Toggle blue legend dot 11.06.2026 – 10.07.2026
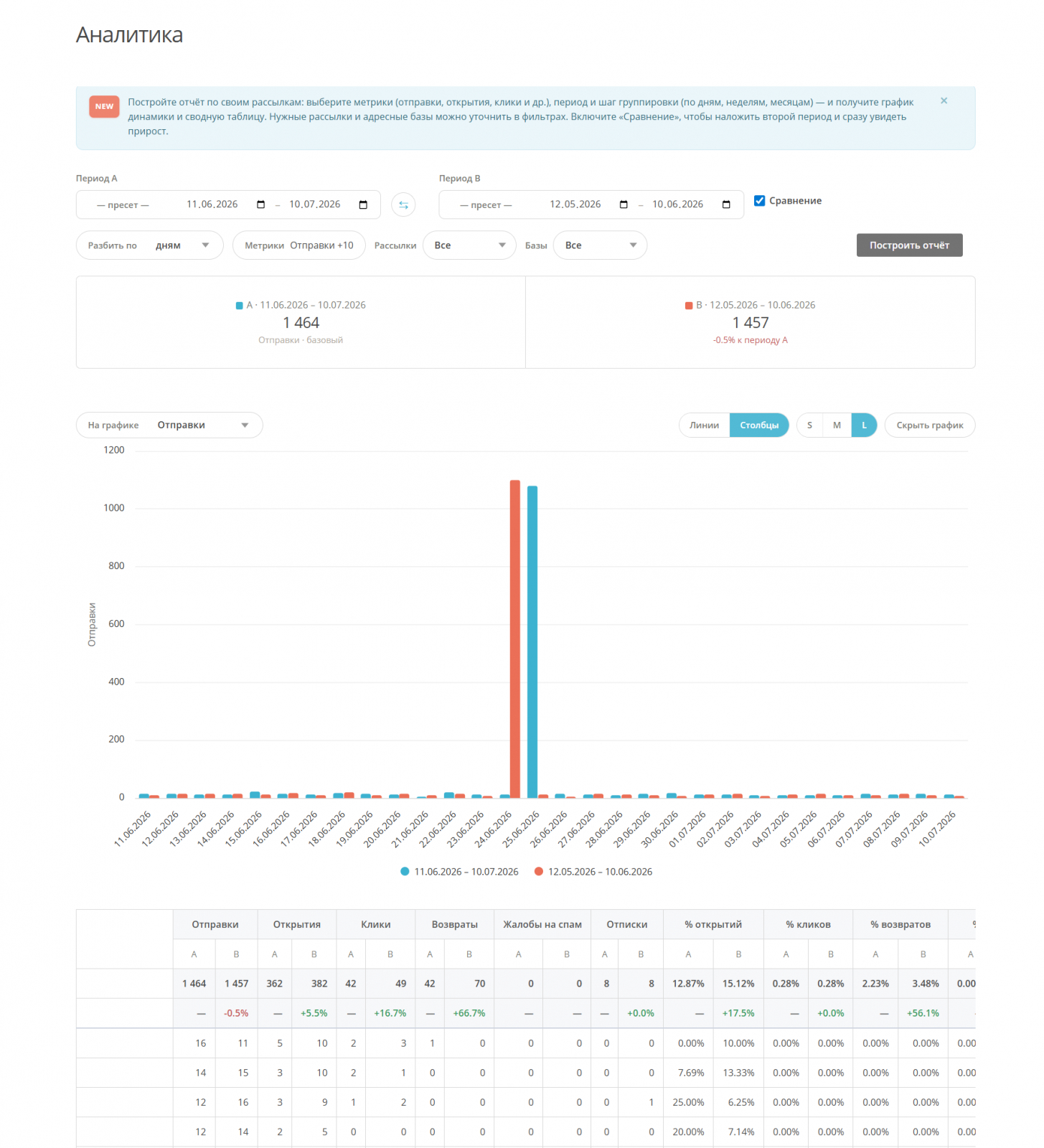1044x1148 pixels. pos(405,872)
